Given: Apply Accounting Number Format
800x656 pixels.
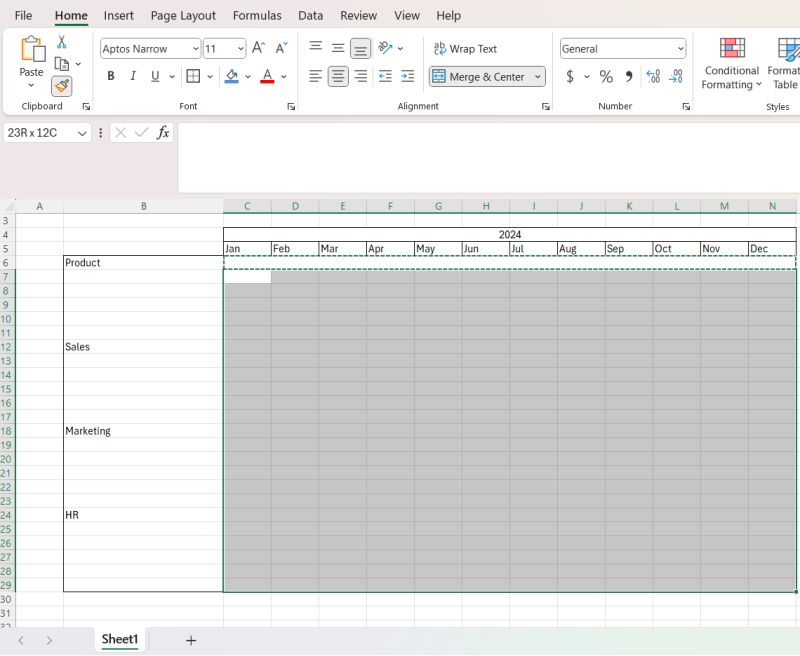Looking at the screenshot, I should coord(568,75).
